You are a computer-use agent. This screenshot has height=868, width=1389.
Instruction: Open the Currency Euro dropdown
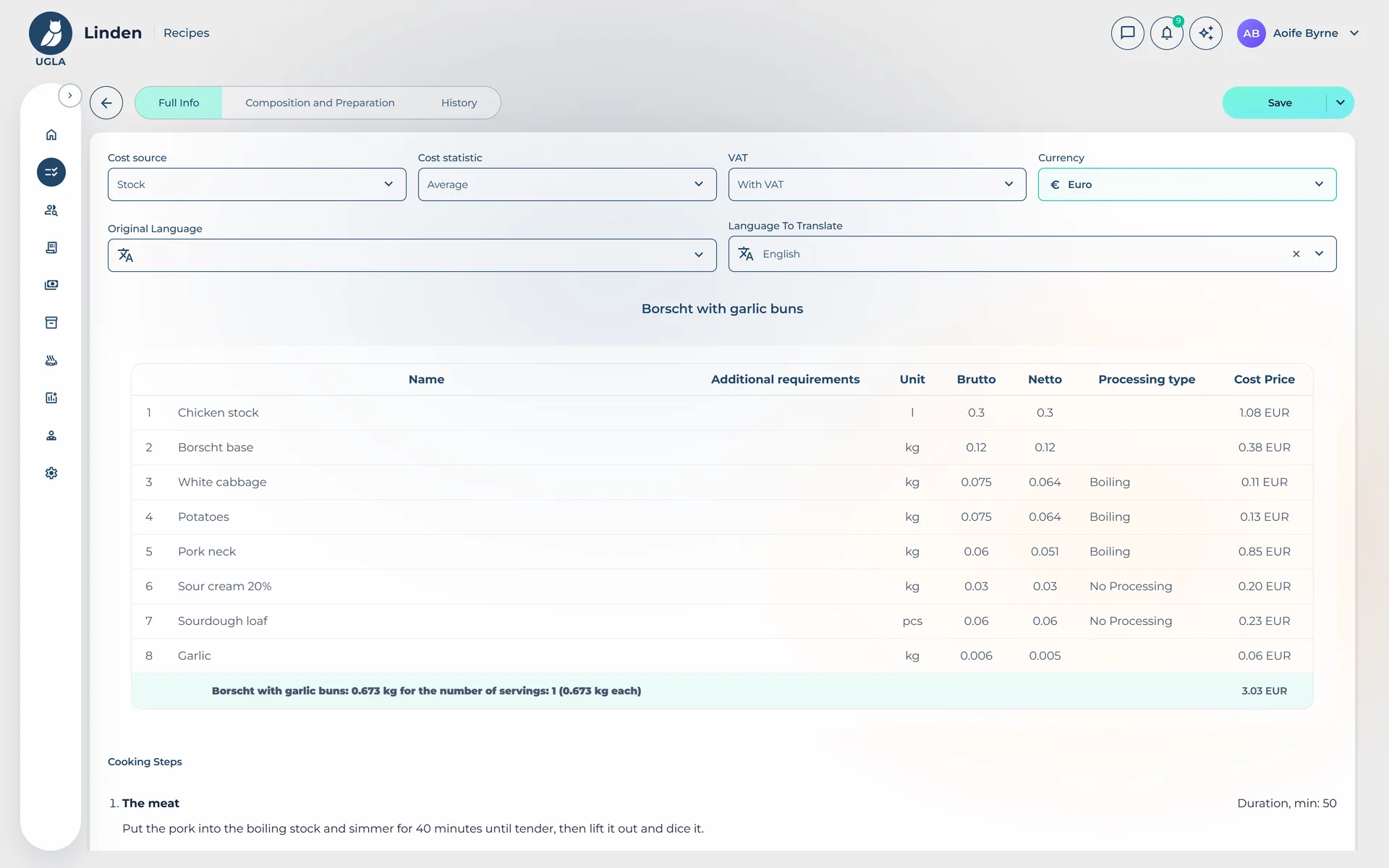[x=1187, y=184]
